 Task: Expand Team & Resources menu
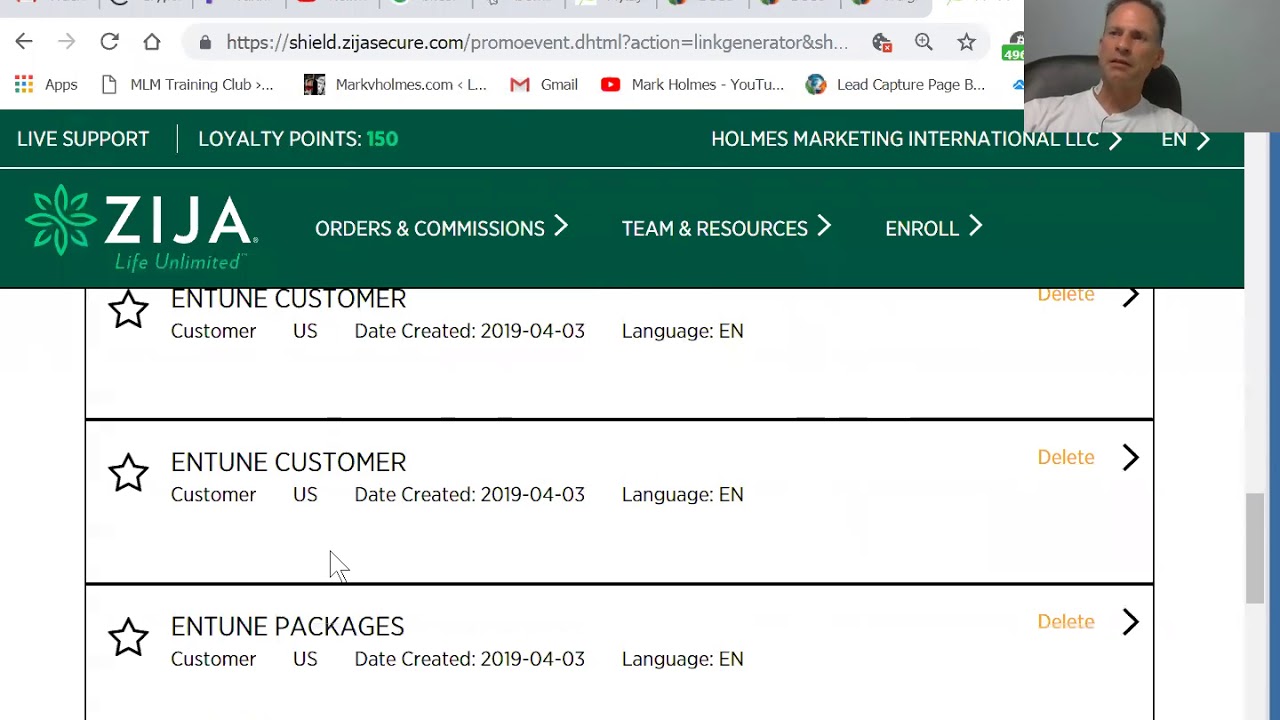coord(726,228)
